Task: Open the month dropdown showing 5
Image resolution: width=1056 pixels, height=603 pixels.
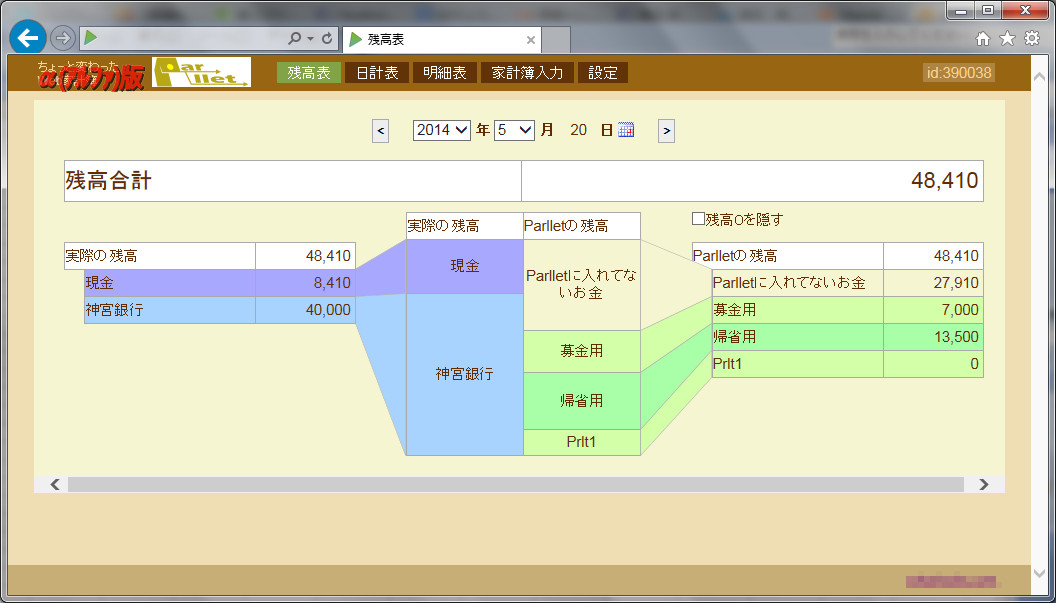Action: (513, 129)
